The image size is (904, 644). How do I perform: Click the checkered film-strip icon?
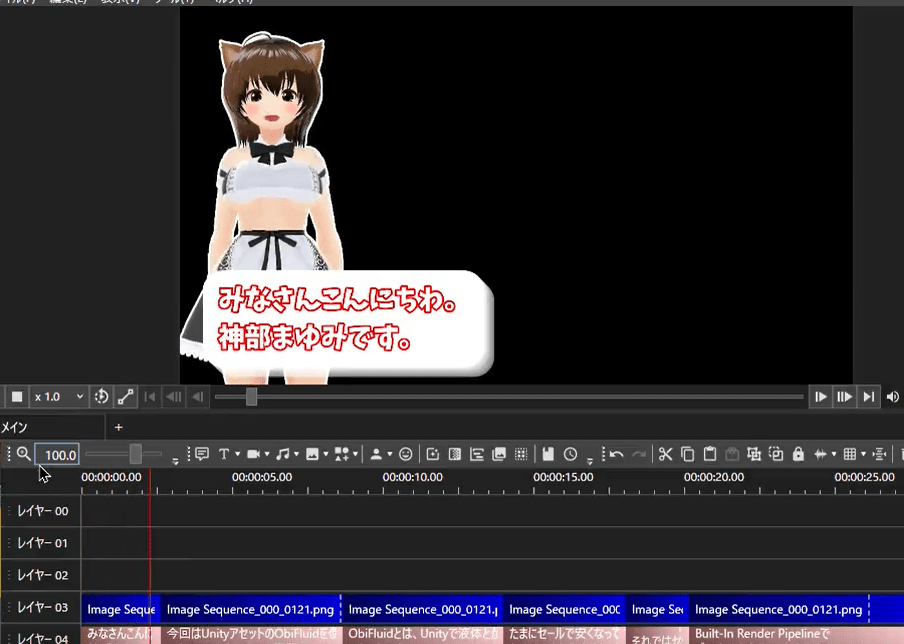point(455,454)
